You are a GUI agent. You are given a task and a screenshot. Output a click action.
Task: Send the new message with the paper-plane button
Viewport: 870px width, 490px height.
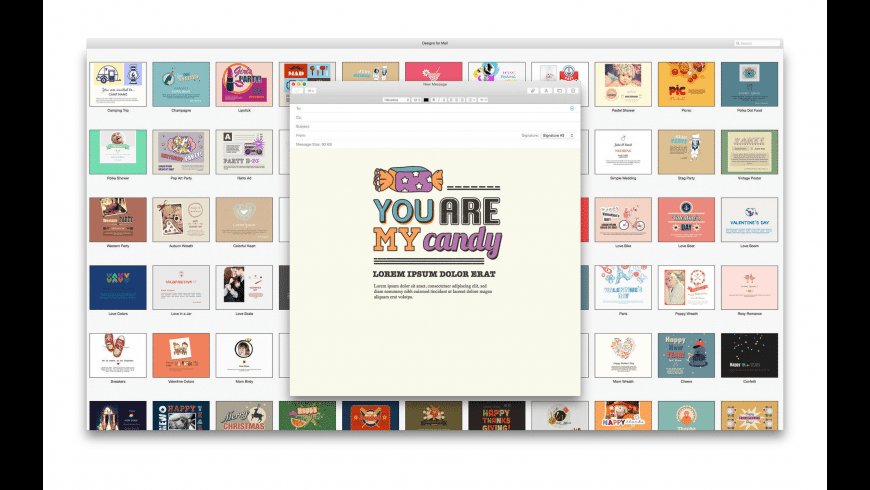(x=297, y=90)
